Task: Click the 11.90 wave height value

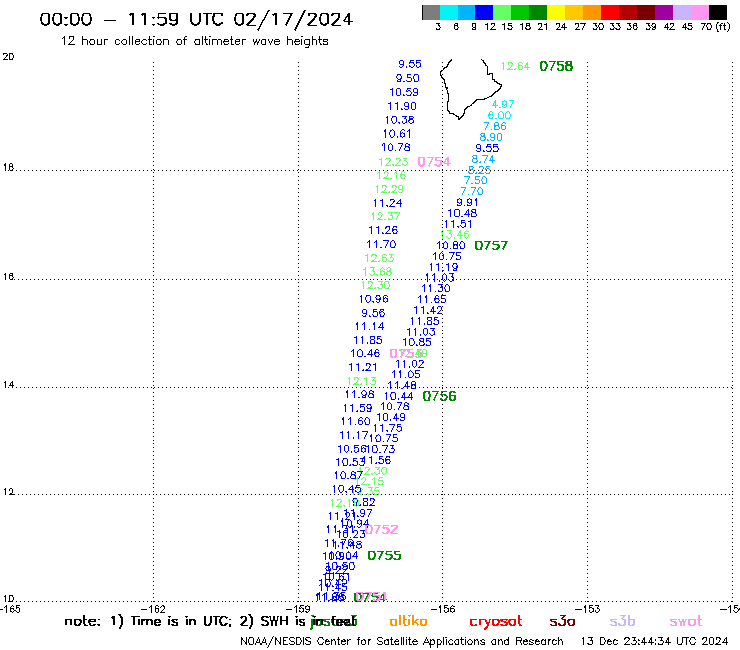Action: pyautogui.click(x=402, y=106)
